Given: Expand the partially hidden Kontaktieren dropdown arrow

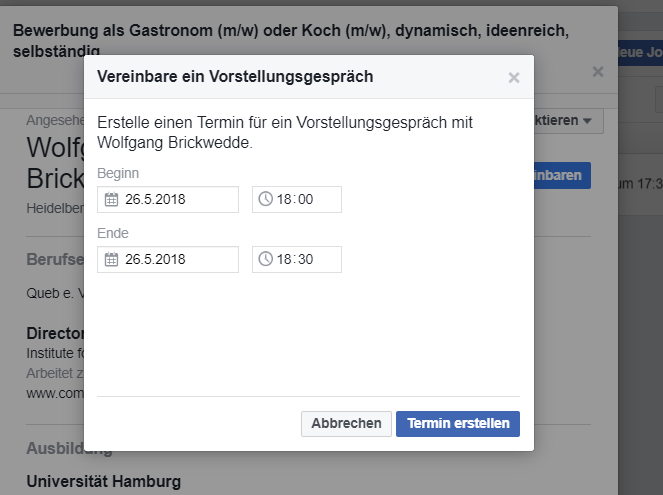Looking at the screenshot, I should coord(587,121).
